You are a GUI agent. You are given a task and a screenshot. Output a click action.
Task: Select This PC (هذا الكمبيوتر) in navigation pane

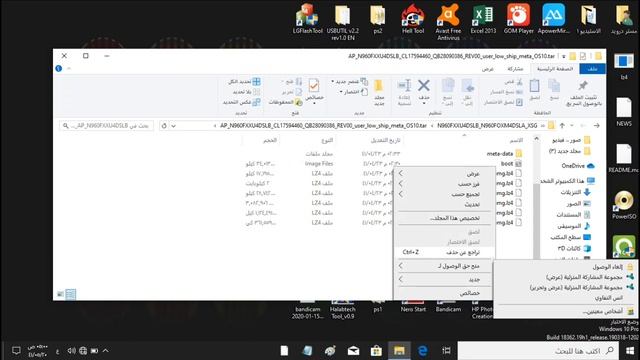pos(567,181)
